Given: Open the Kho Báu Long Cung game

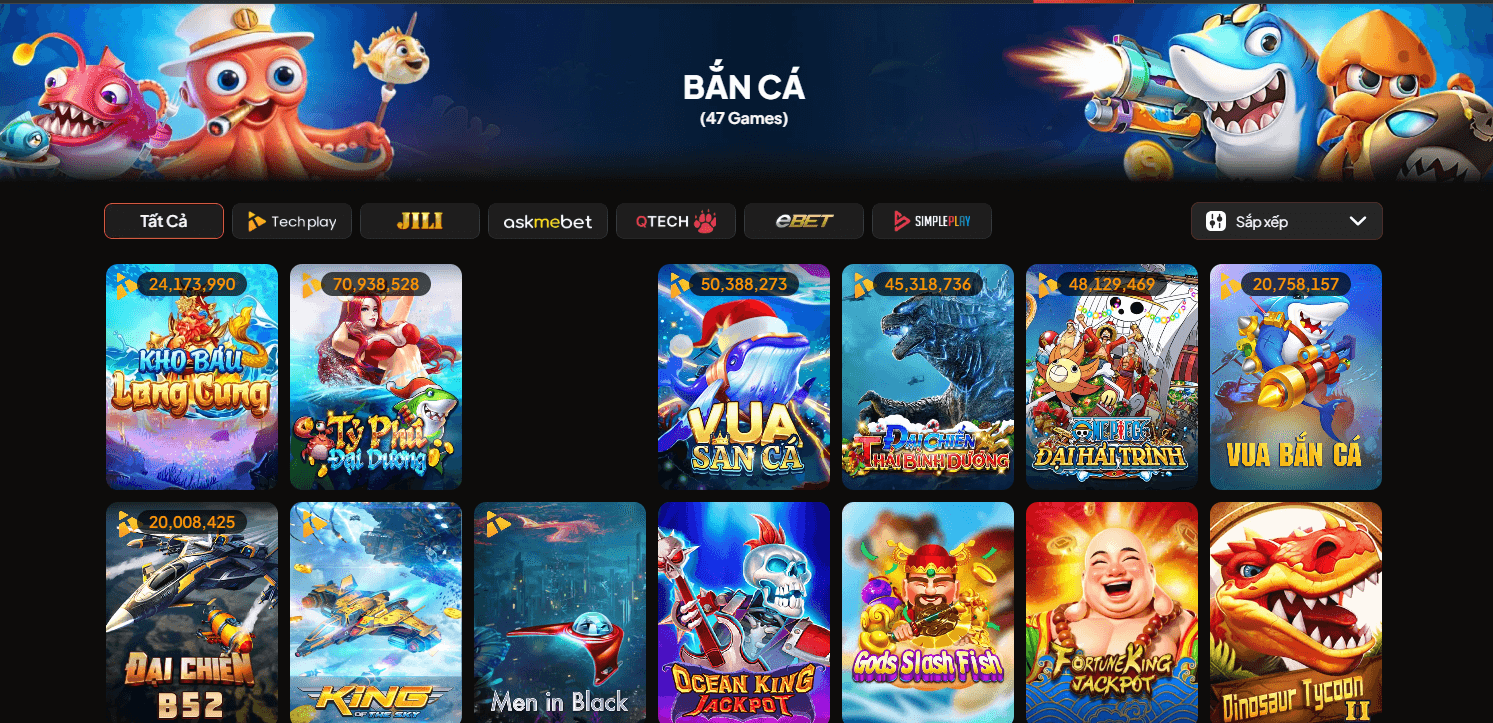Looking at the screenshot, I should click(192, 377).
